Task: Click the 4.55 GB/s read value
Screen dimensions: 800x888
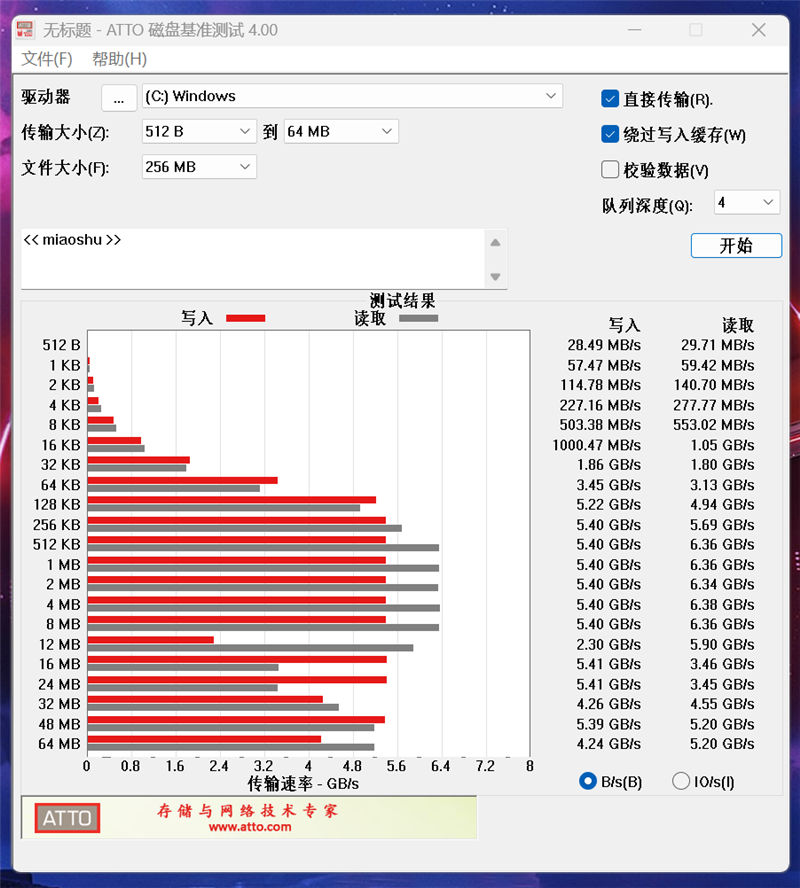Action: tap(722, 704)
